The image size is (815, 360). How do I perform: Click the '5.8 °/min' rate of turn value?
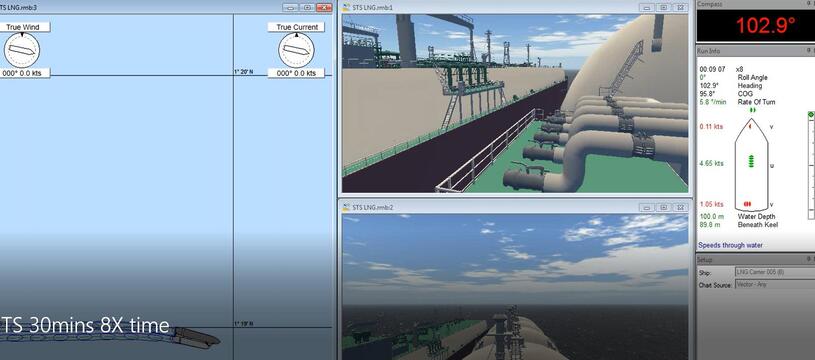pos(712,102)
